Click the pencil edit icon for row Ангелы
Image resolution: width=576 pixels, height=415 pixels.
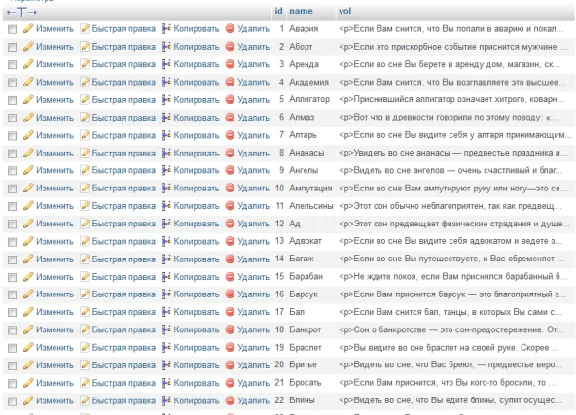click(28, 170)
